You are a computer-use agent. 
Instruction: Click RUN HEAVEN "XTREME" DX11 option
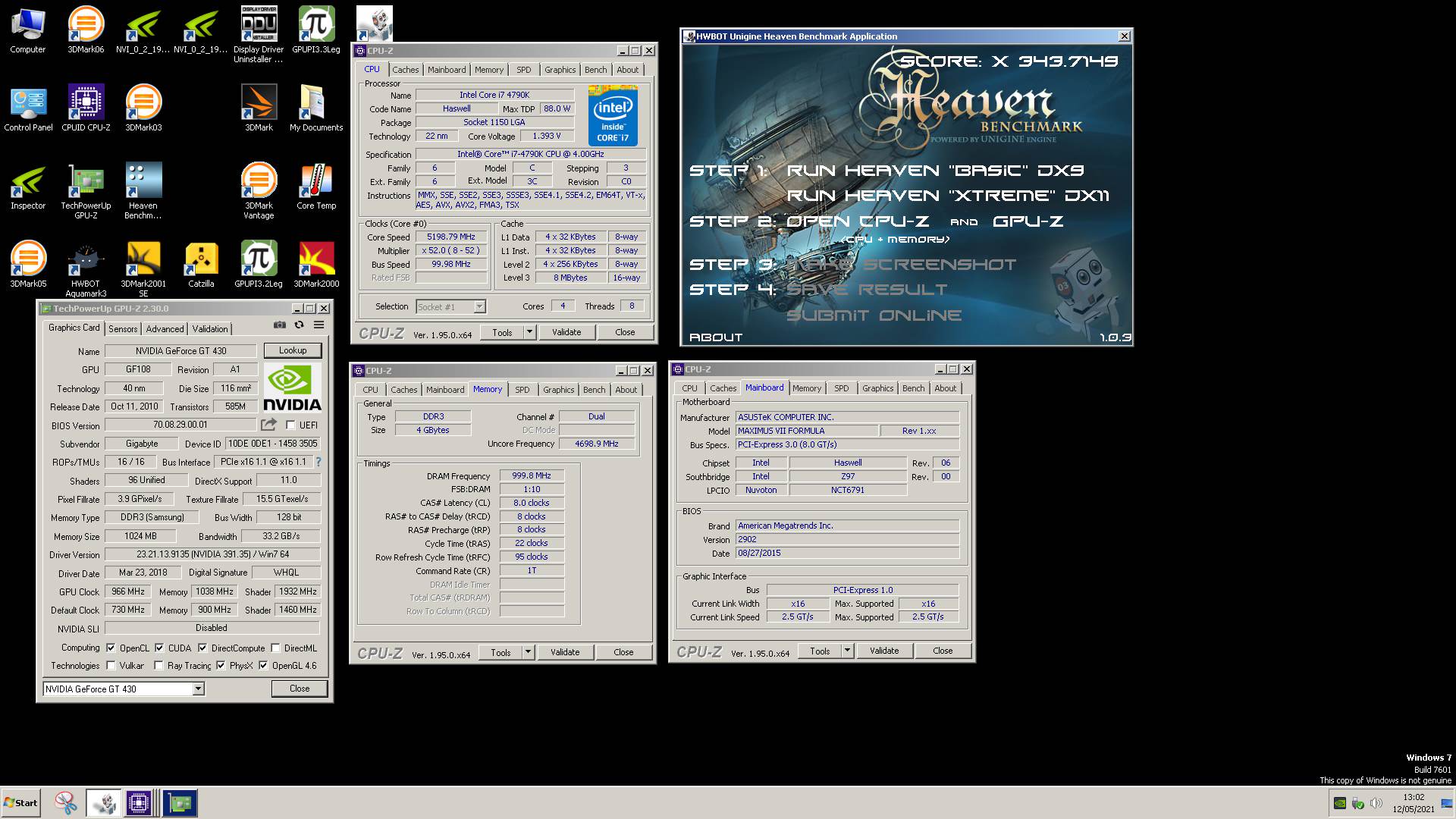tap(948, 196)
